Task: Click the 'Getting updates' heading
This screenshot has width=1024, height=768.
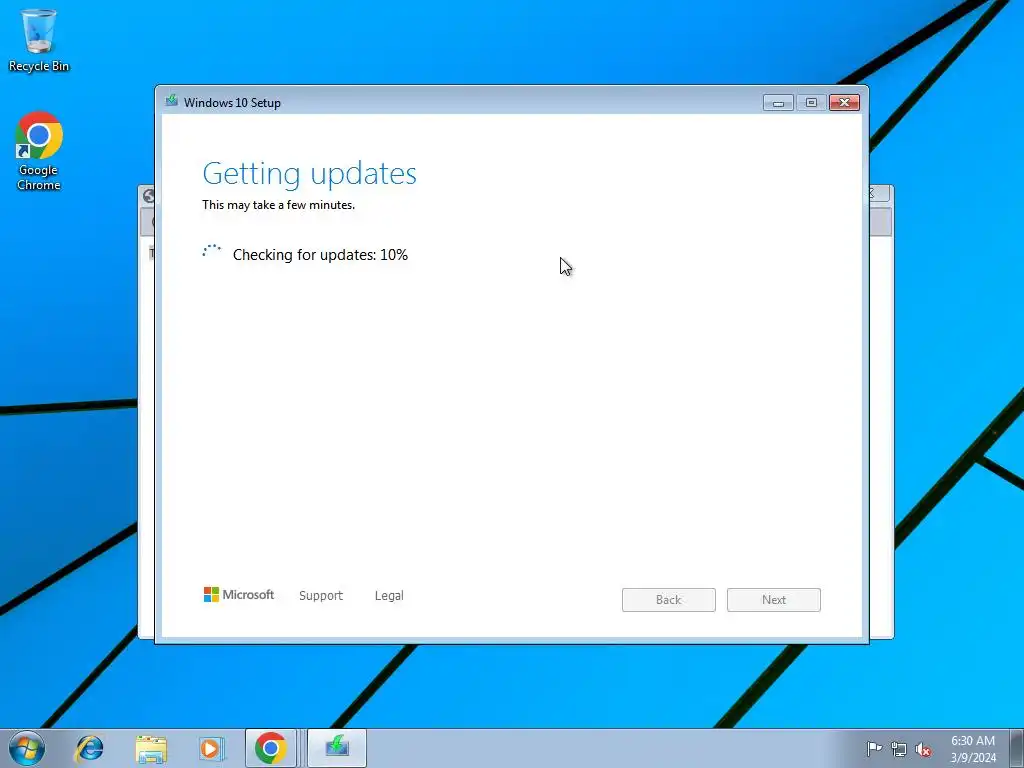Action: (310, 173)
